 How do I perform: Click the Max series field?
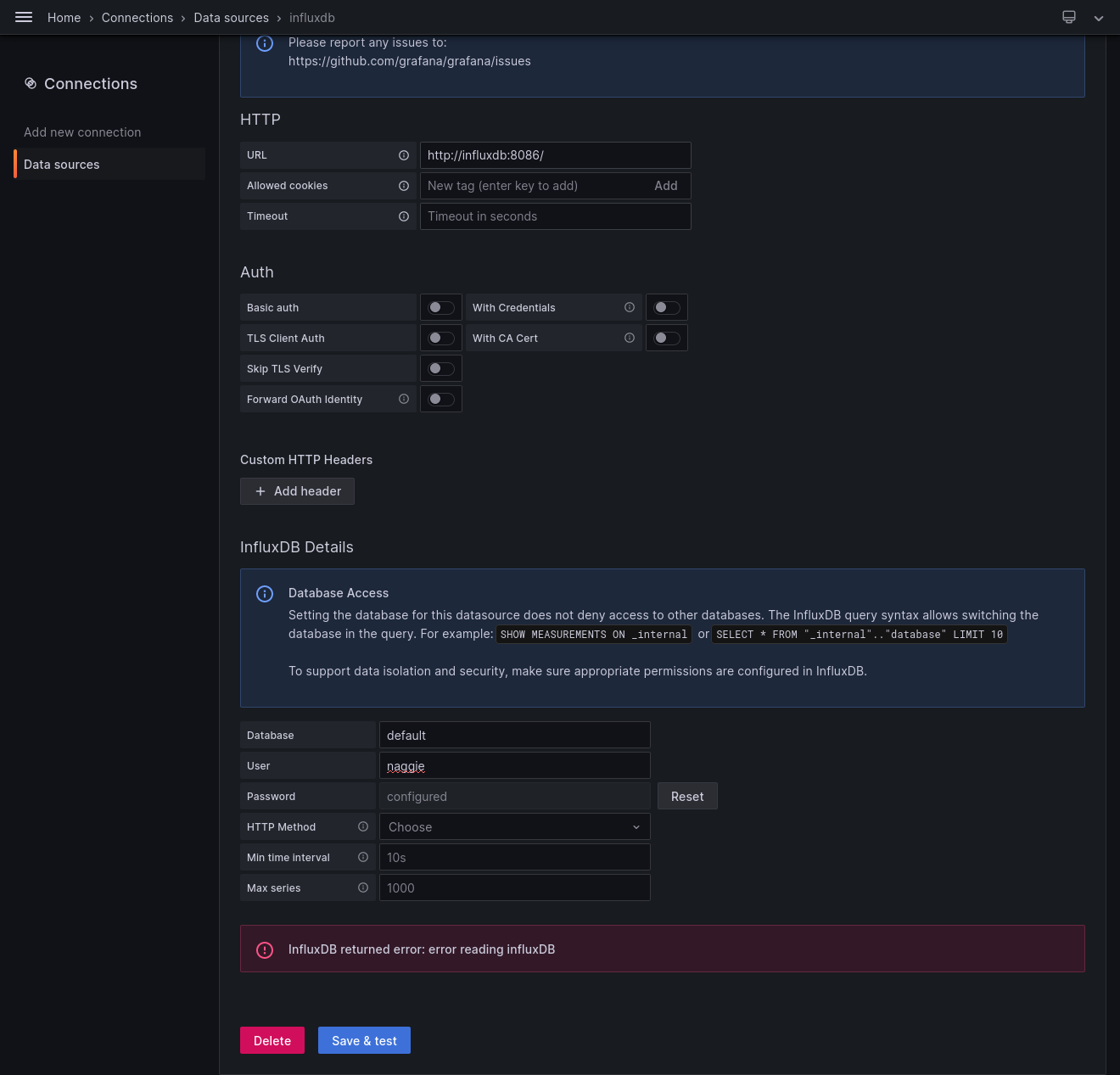(515, 888)
